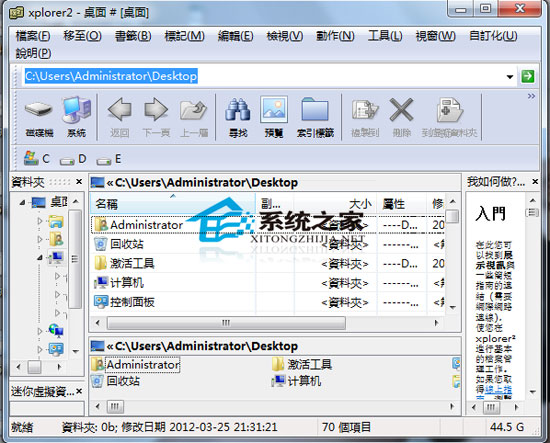
Task: Click the 到壓縮資料夾 zip folder icon
Action: coord(449,117)
